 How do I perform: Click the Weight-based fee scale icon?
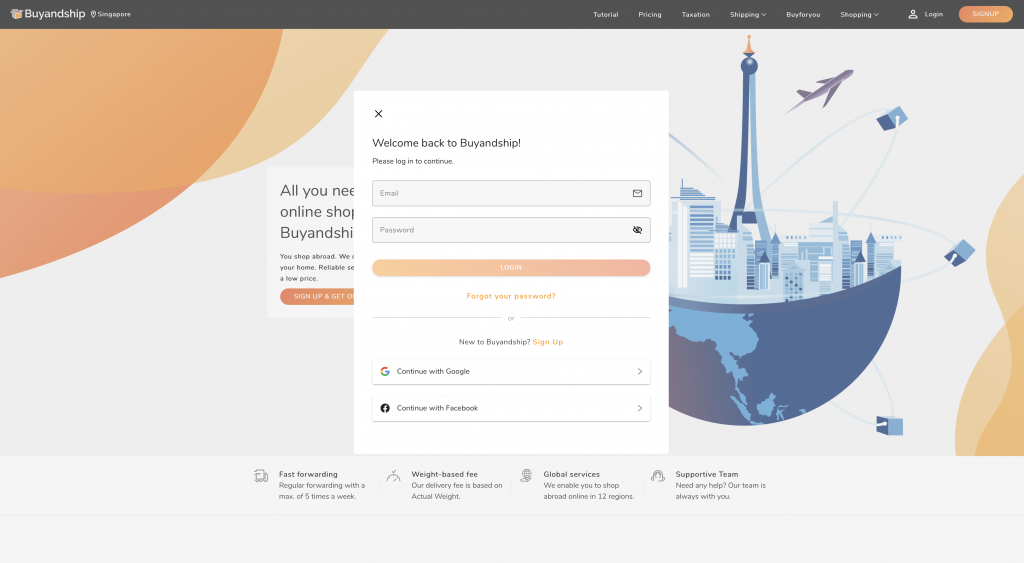(x=393, y=475)
